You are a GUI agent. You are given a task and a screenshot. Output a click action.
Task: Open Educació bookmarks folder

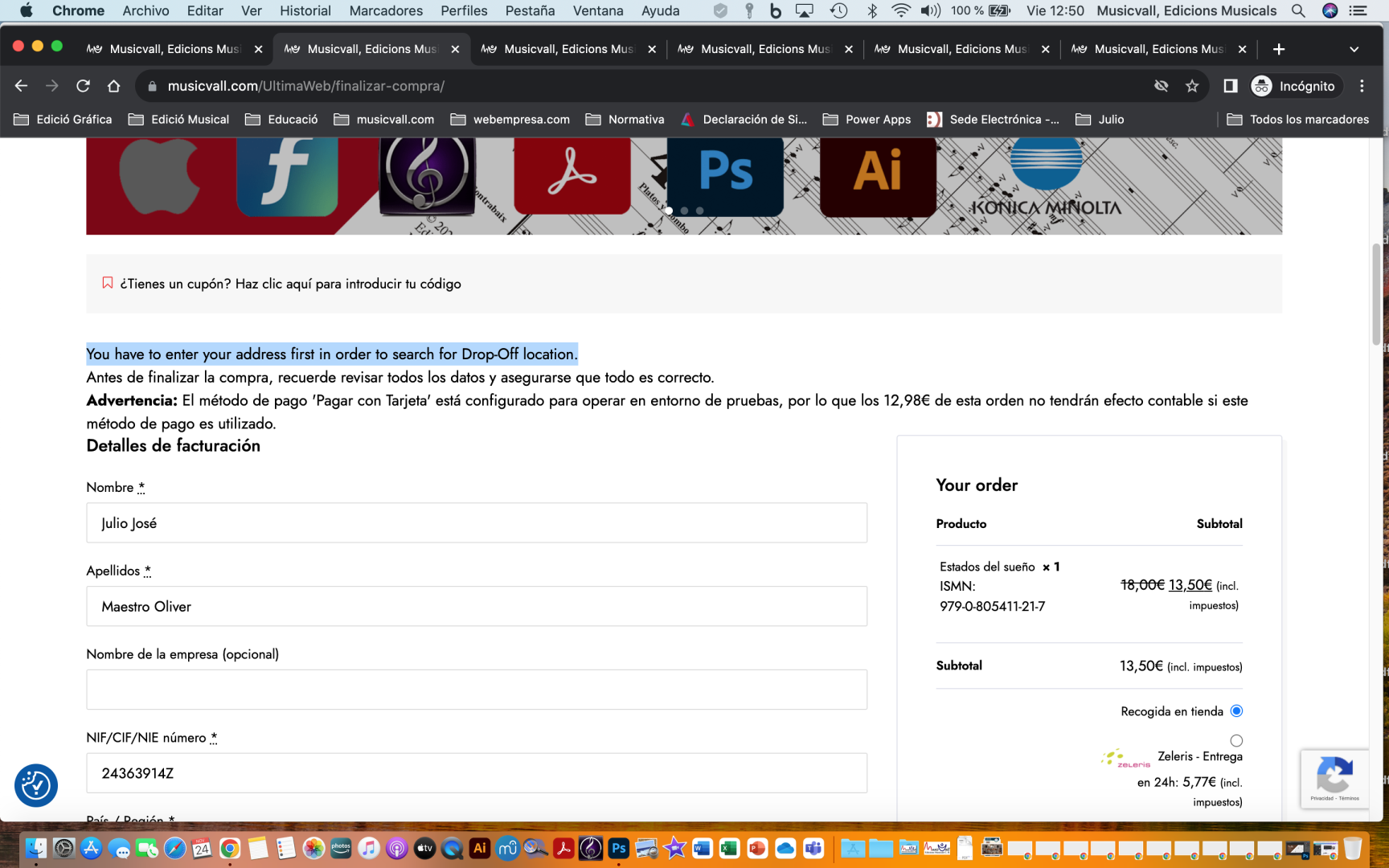point(281,119)
